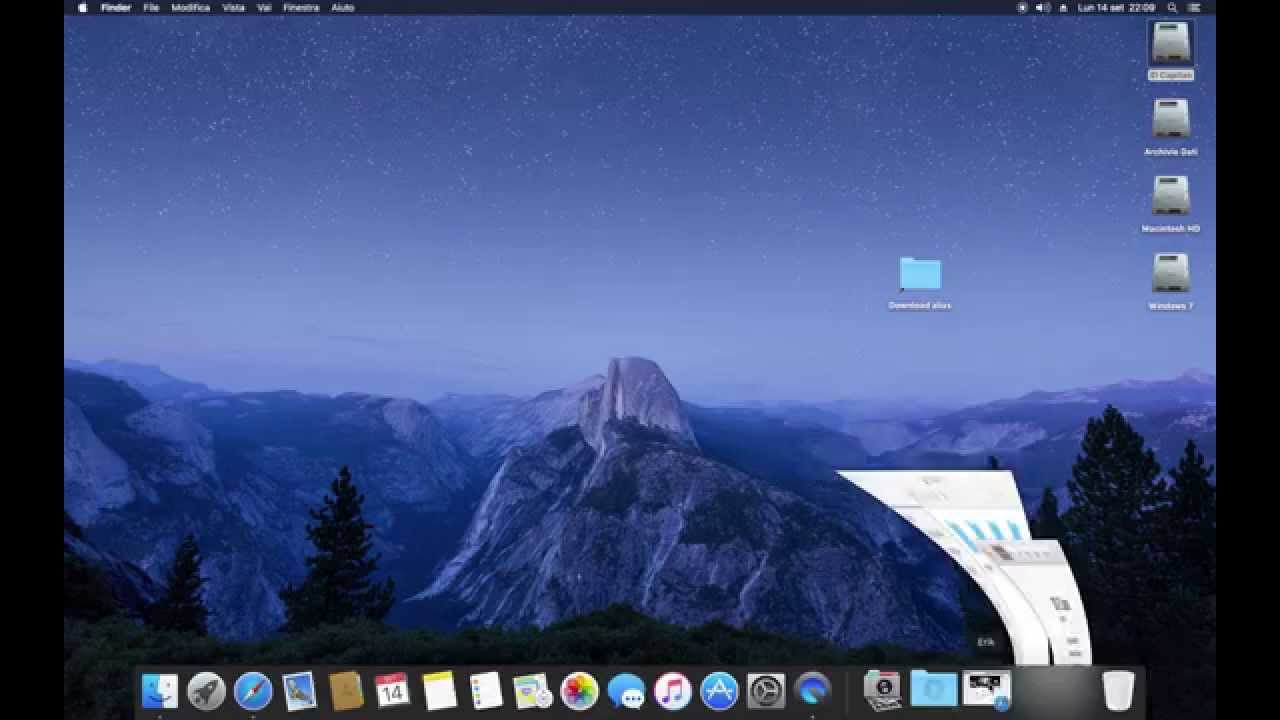Open Notification Center list icon
The image size is (1280, 720).
[x=1194, y=7]
